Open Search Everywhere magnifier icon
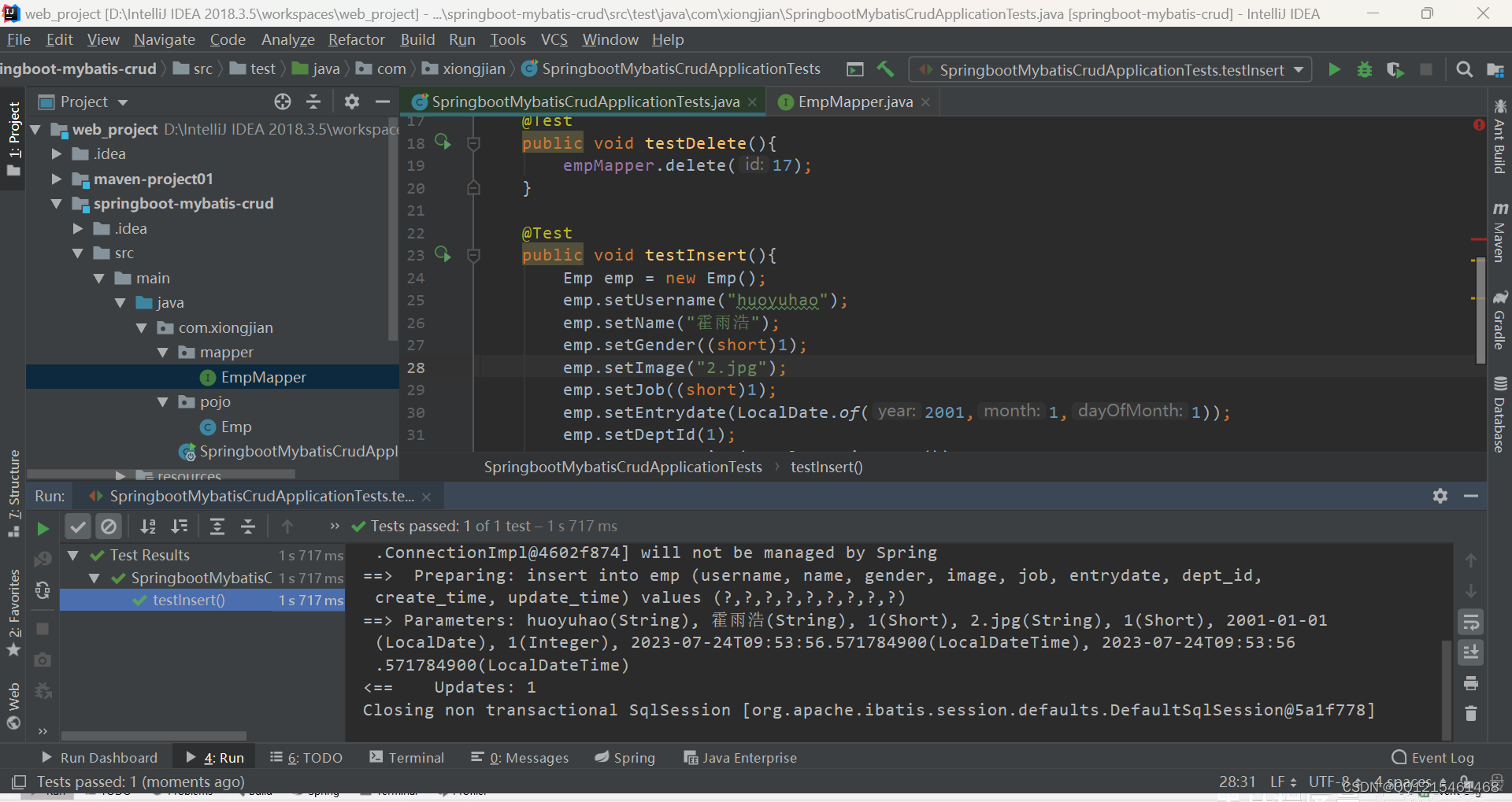This screenshot has width=1512, height=802. pos(1465,70)
